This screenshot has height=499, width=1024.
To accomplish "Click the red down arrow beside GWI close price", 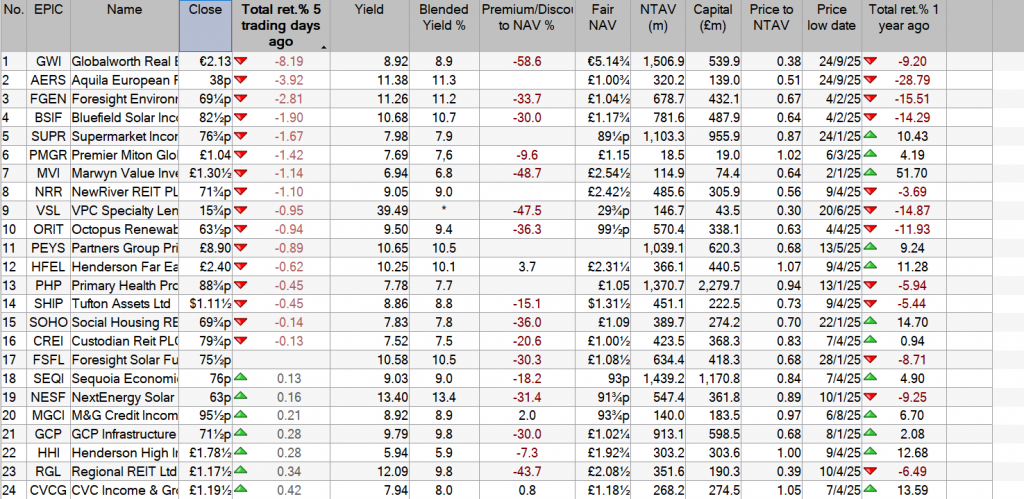I will click(x=241, y=61).
